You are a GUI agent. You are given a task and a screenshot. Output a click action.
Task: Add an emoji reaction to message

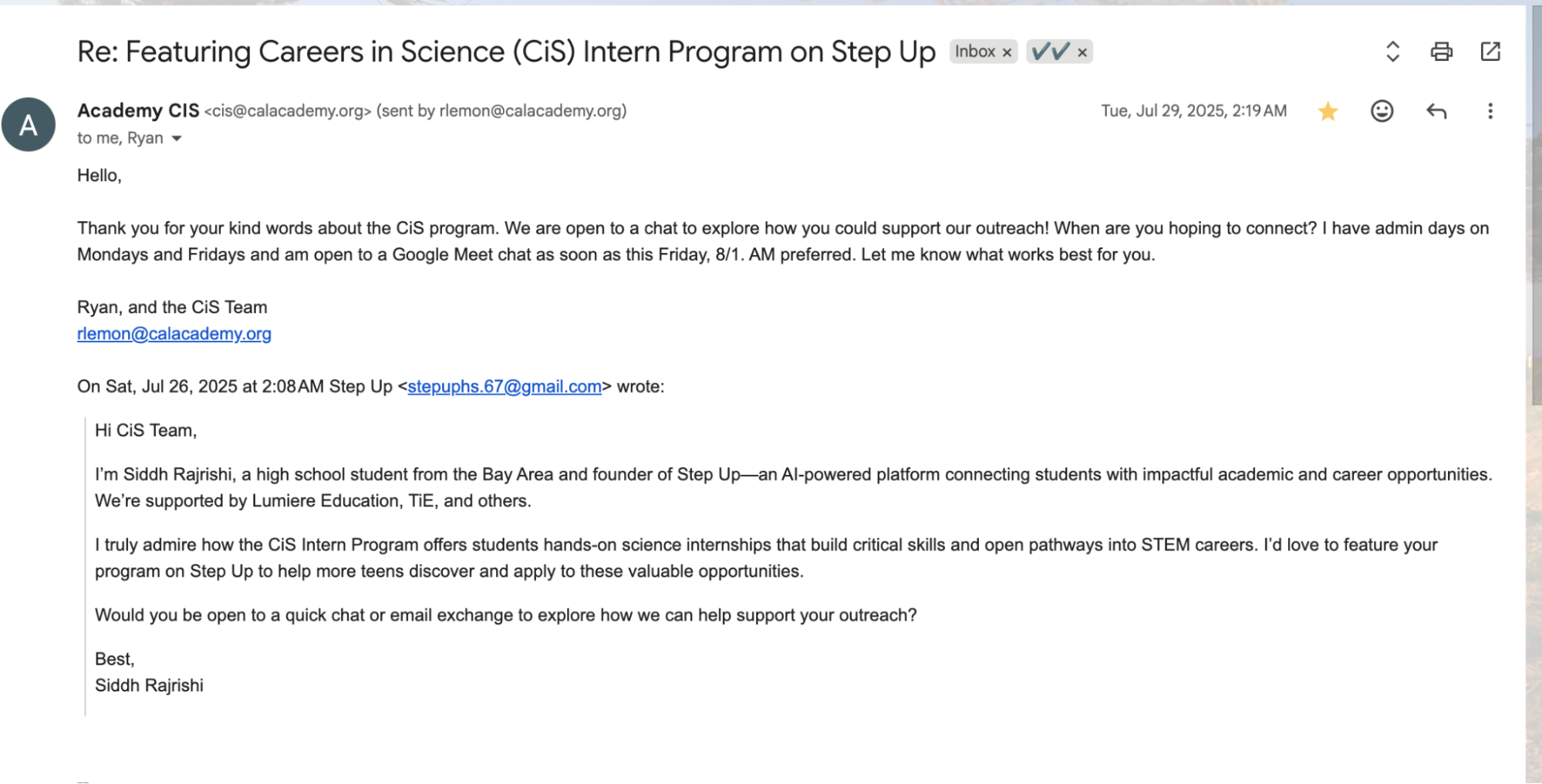[1382, 111]
